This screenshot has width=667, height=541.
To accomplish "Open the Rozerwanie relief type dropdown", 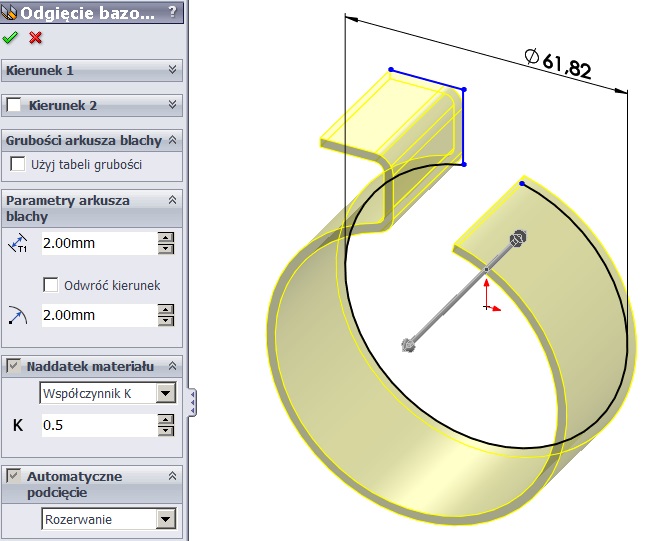I will pos(166,520).
